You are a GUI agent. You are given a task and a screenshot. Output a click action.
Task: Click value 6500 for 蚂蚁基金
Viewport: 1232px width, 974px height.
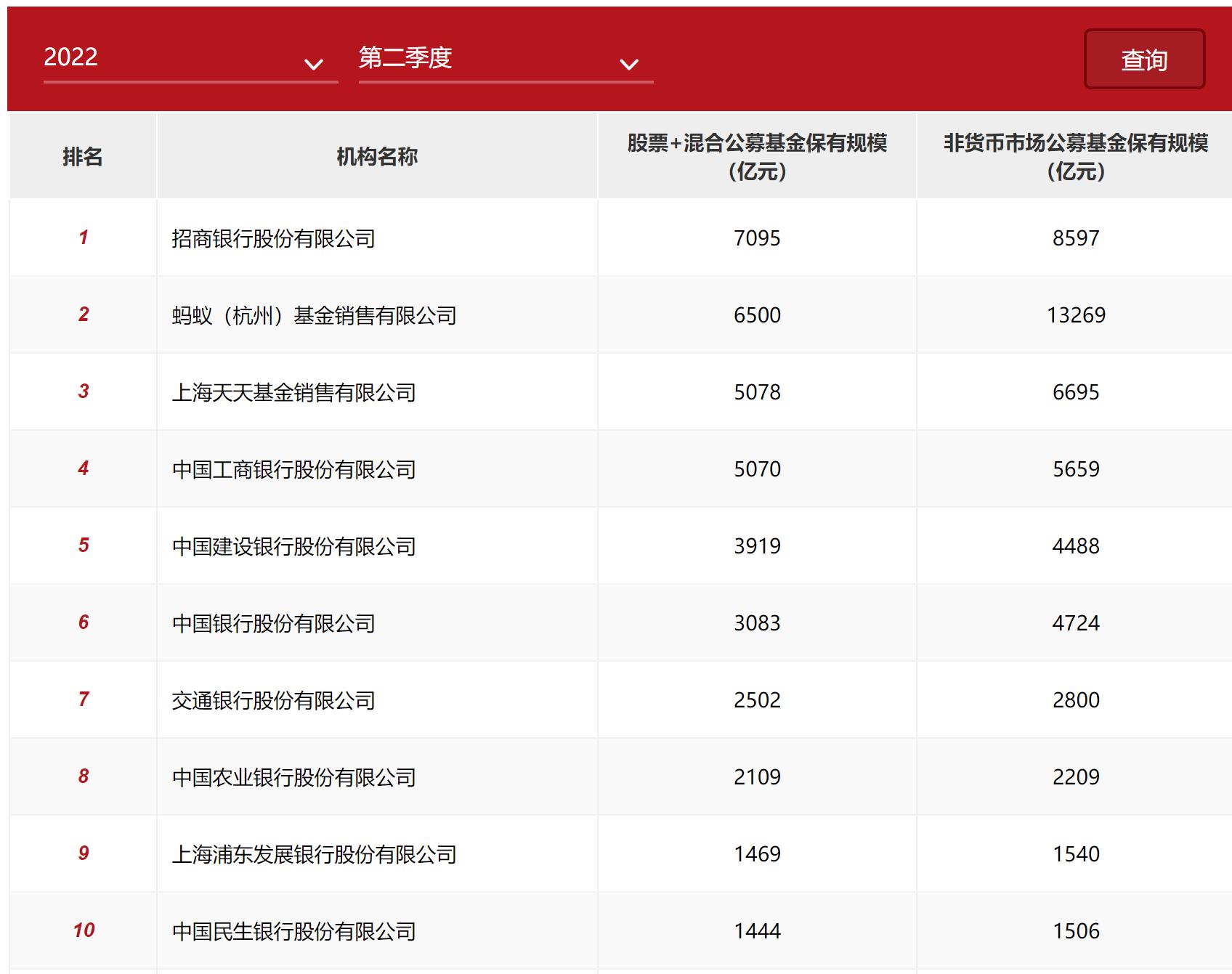[757, 315]
